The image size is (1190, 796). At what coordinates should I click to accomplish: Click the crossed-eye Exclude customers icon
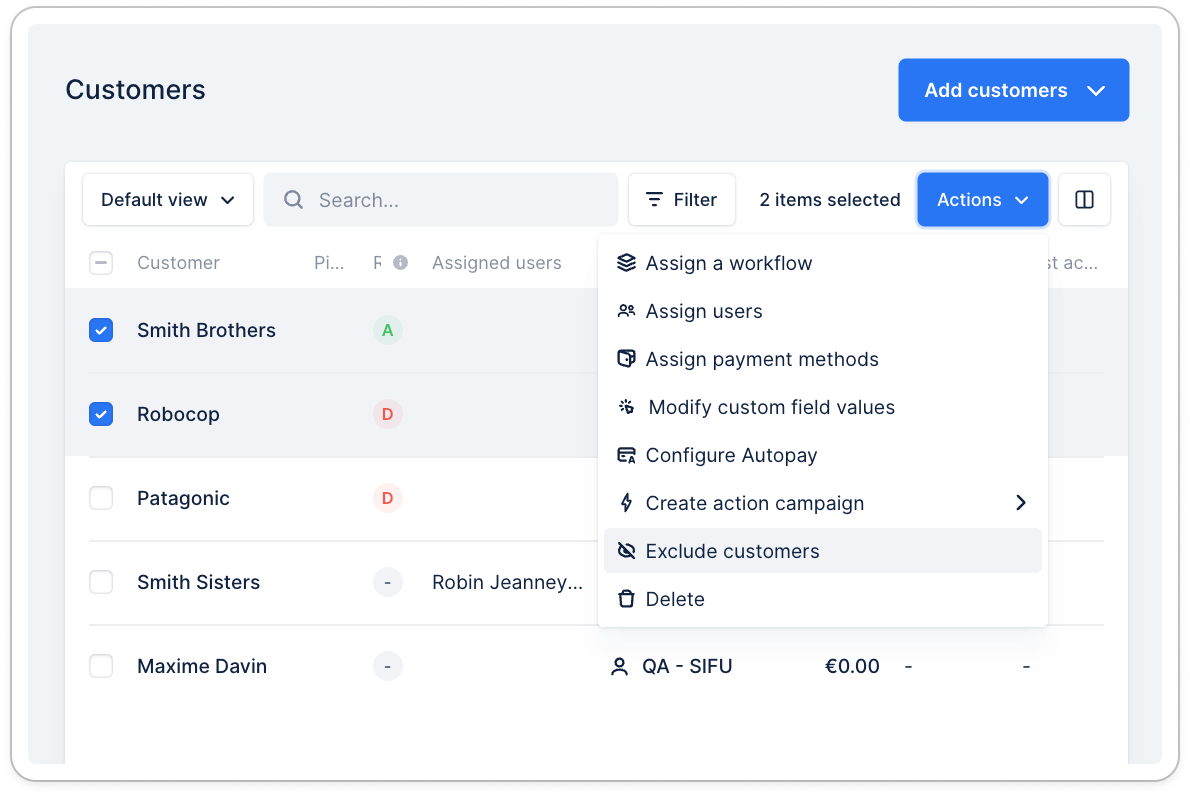[x=627, y=551]
